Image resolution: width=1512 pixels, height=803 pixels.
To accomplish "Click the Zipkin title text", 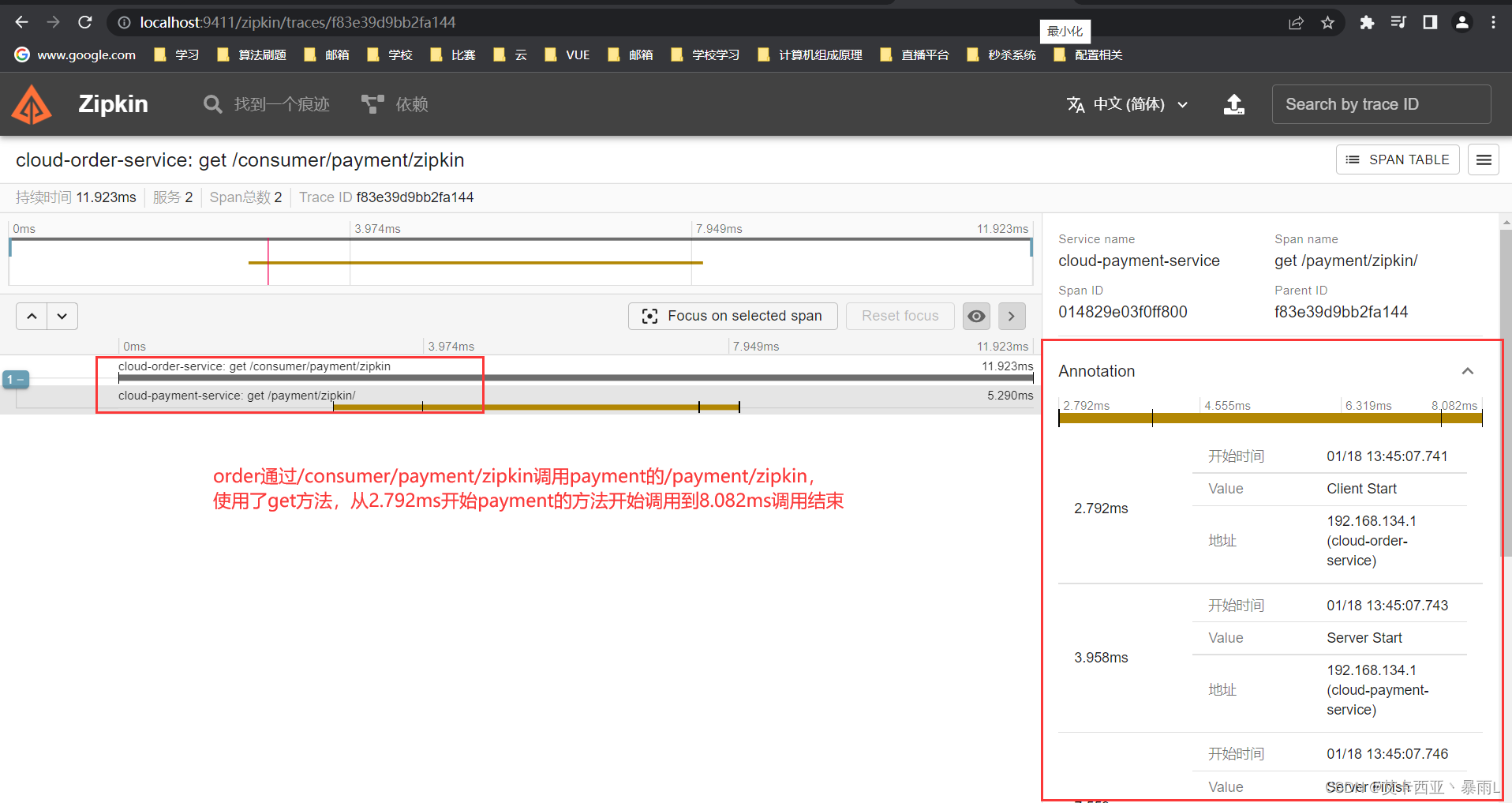I will click(x=113, y=104).
